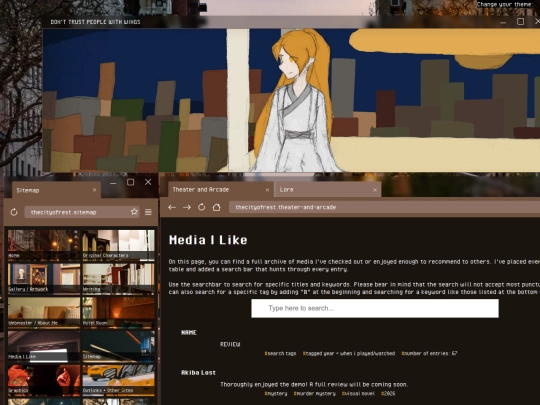The height and width of the screenshot is (405, 540).
Task: Click the 'Type here to search...' field
Action: coord(375,308)
